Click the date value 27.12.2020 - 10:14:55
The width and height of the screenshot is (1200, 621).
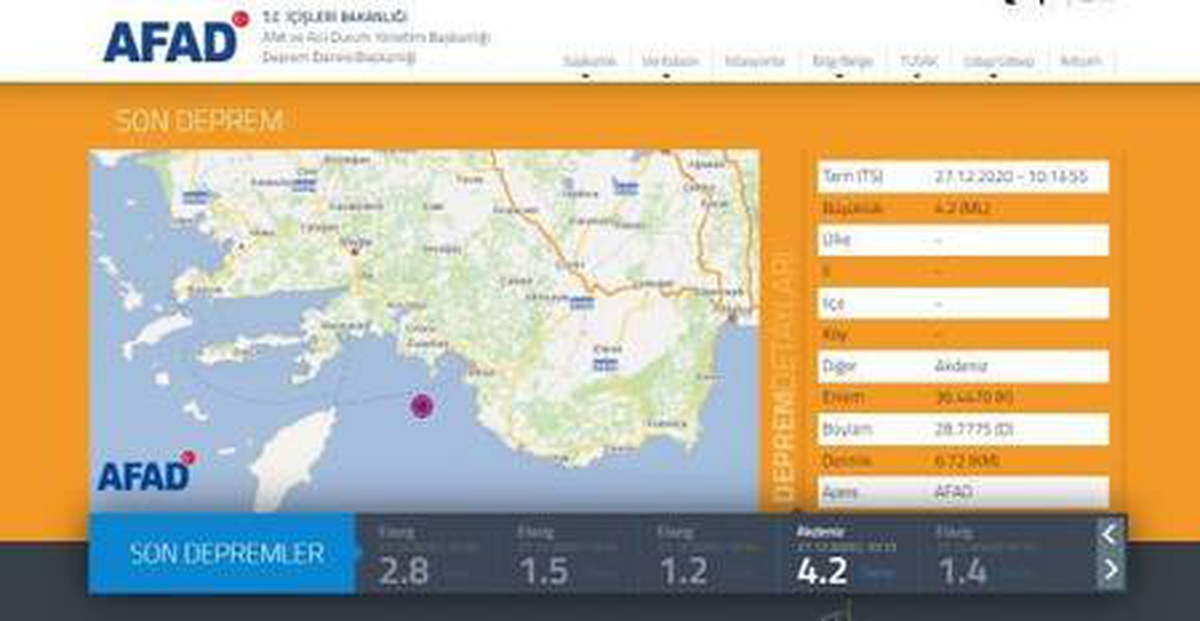tap(1010, 177)
